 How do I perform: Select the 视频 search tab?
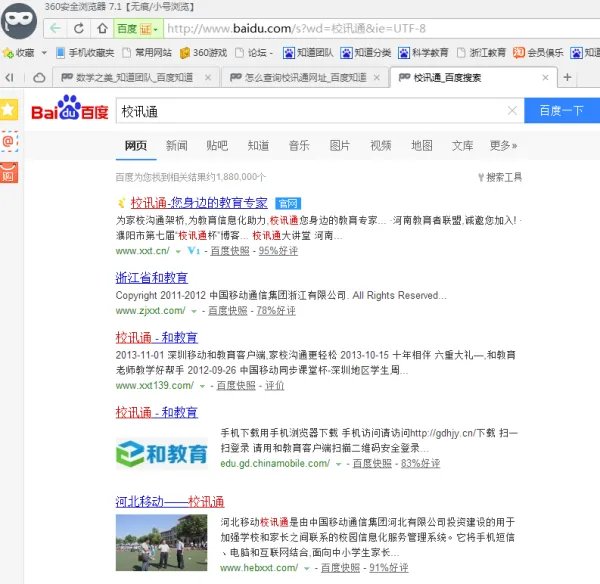[381, 145]
